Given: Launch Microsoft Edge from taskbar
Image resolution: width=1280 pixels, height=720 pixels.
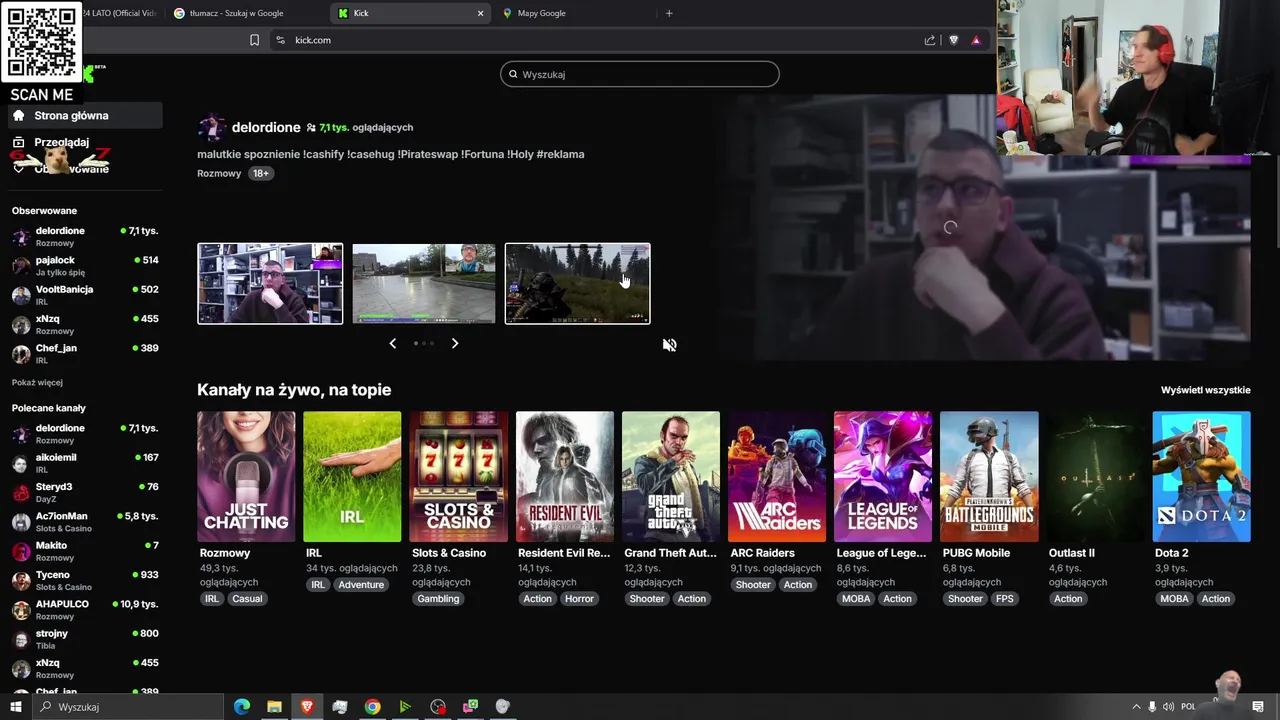Looking at the screenshot, I should pyautogui.click(x=242, y=707).
